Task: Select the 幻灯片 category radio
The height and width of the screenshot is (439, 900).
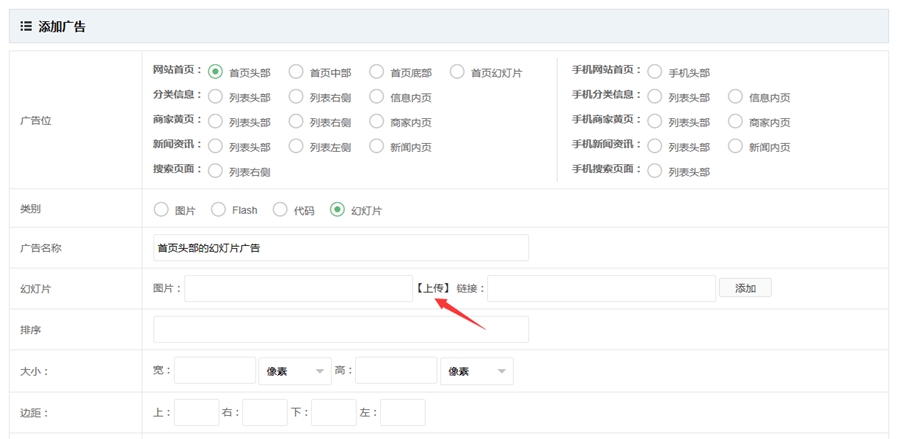Action: click(337, 210)
